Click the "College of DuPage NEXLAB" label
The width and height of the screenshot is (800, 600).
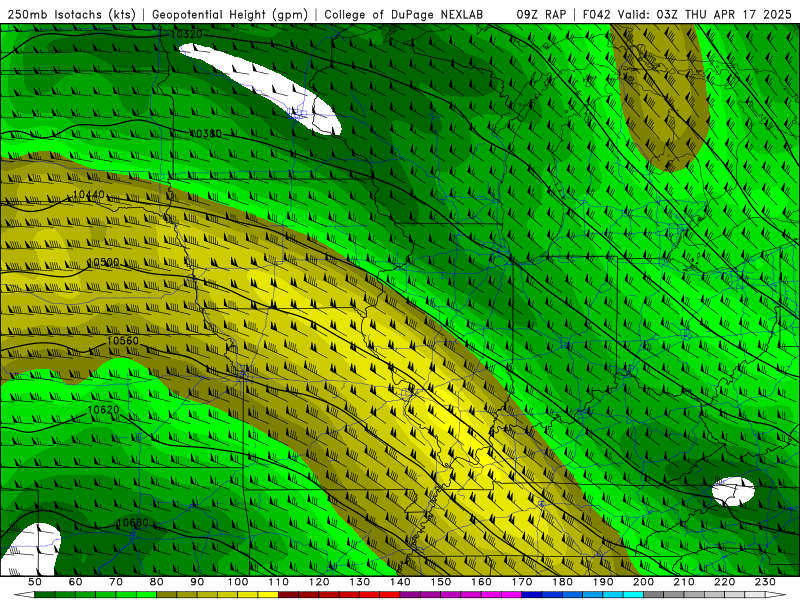tap(404, 14)
